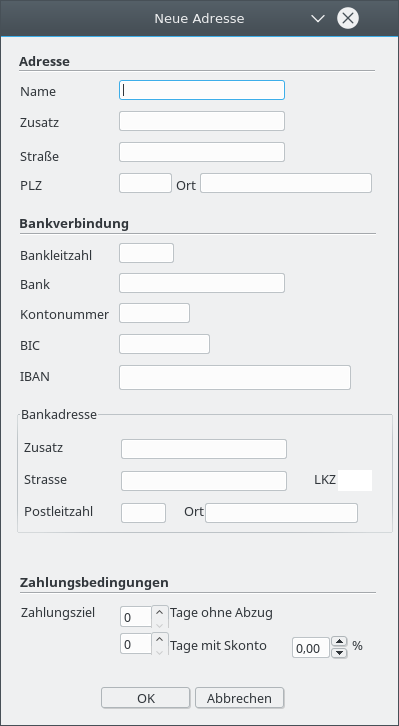Screen dimensions: 399x726
Task: Select the Kontonummer field
Action: point(155,313)
